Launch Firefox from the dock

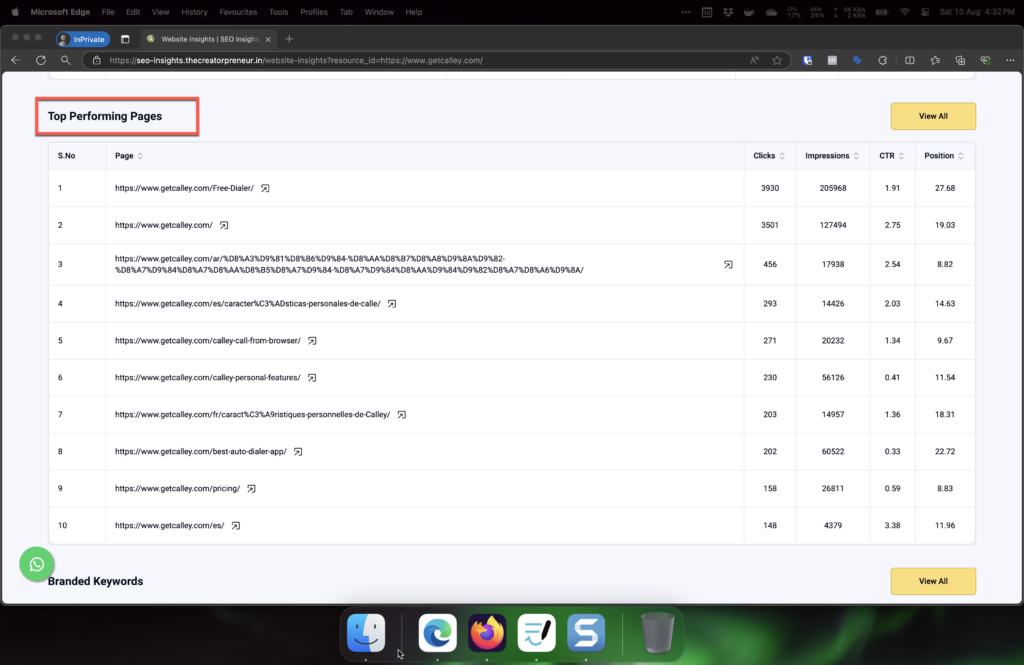(487, 632)
